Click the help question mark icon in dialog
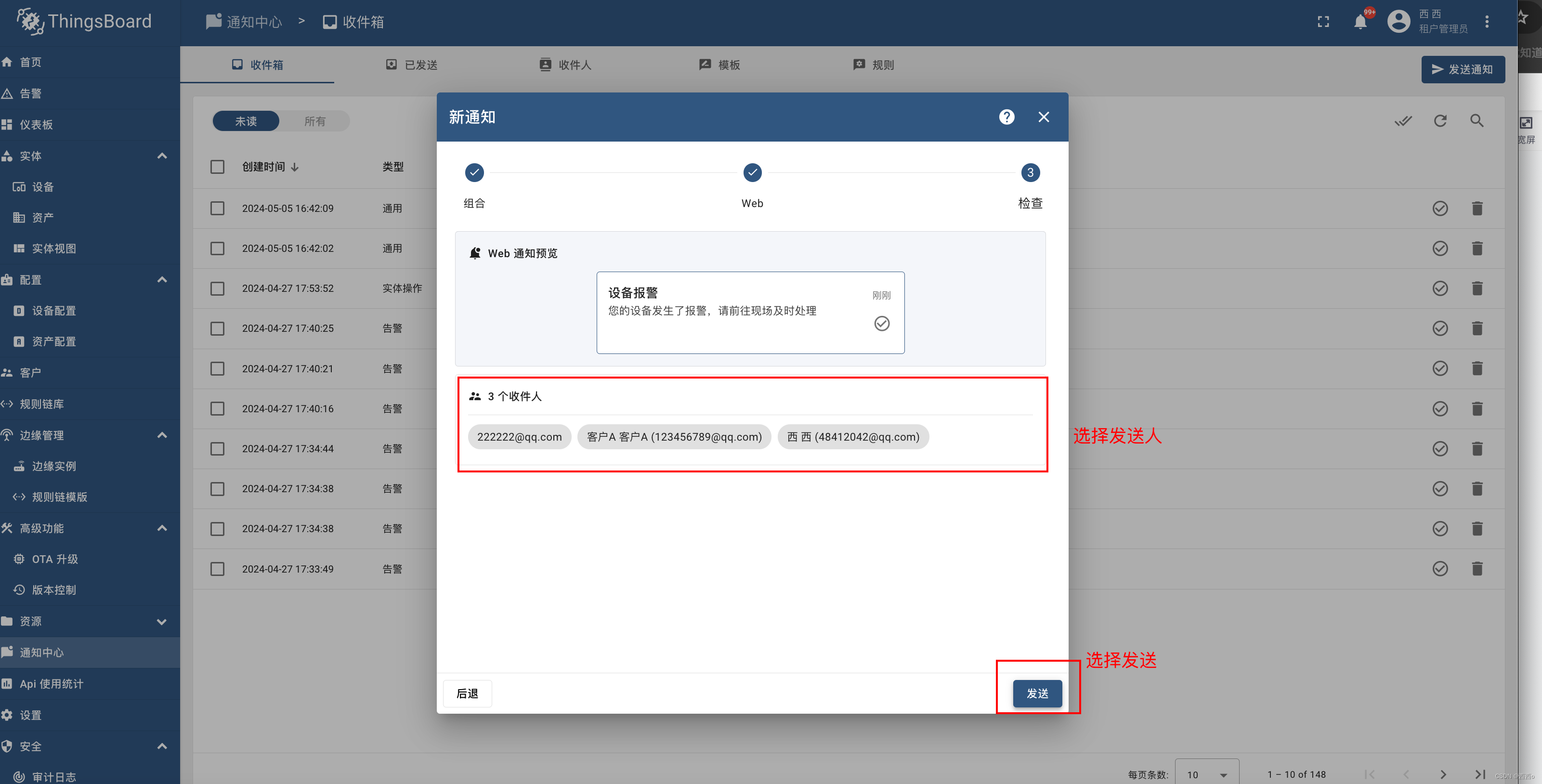This screenshot has width=1542, height=784. click(x=1006, y=117)
